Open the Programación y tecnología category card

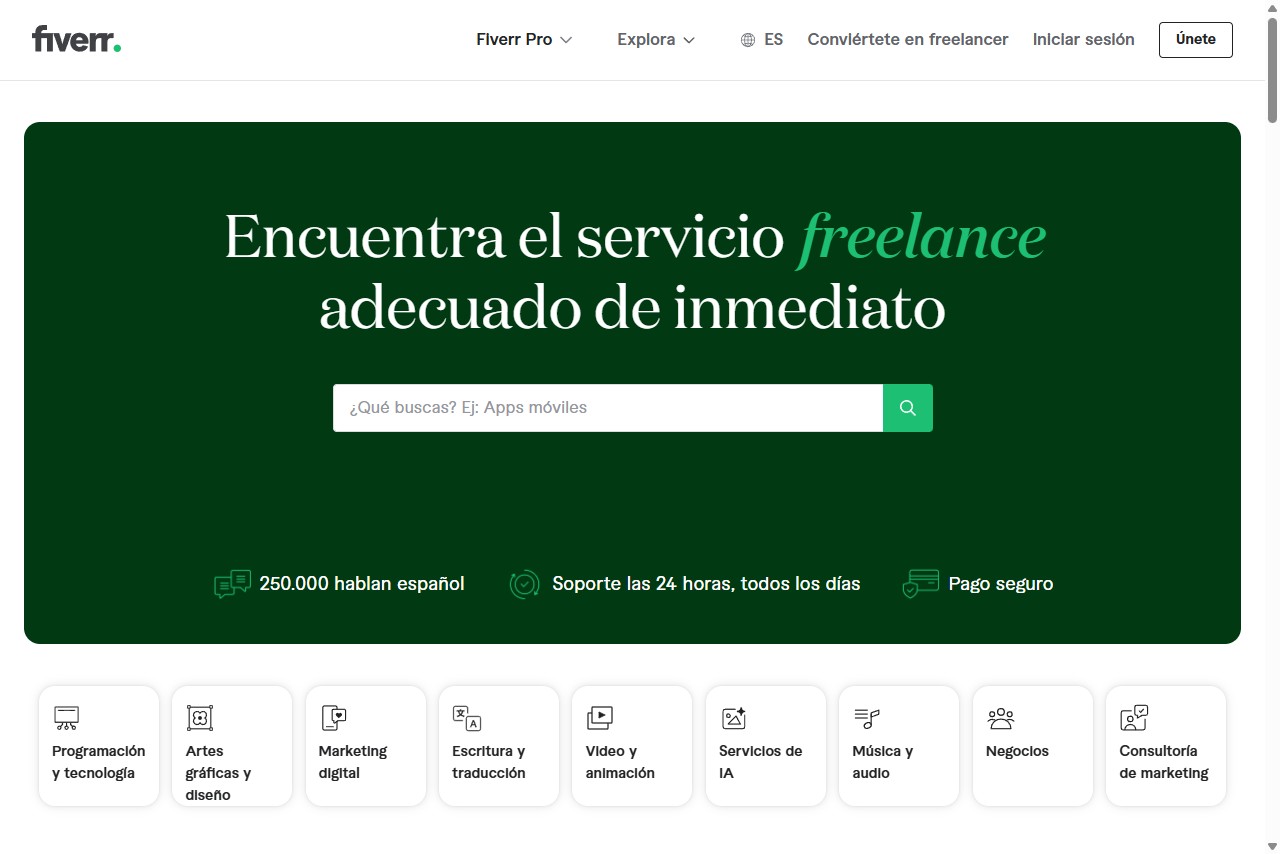pyautogui.click(x=99, y=746)
